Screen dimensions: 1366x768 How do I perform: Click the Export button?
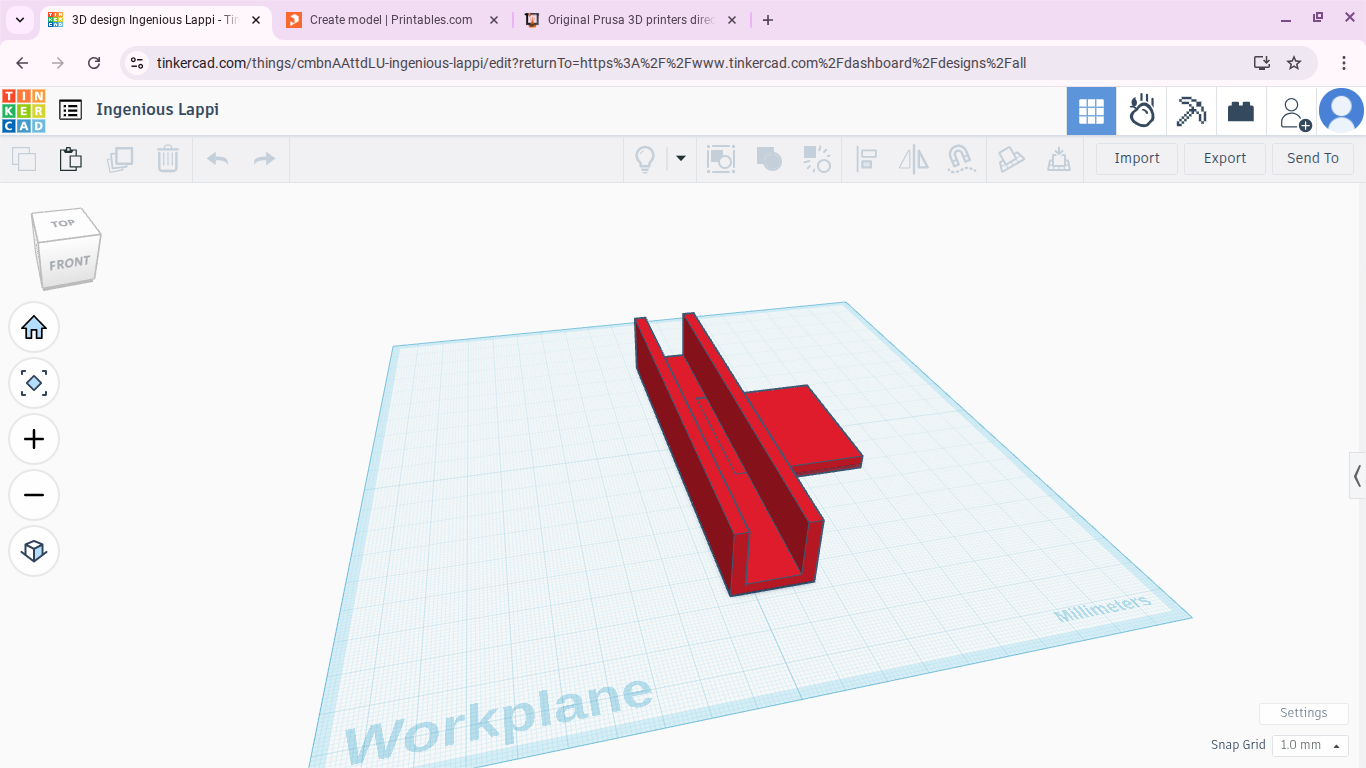[x=1225, y=158]
